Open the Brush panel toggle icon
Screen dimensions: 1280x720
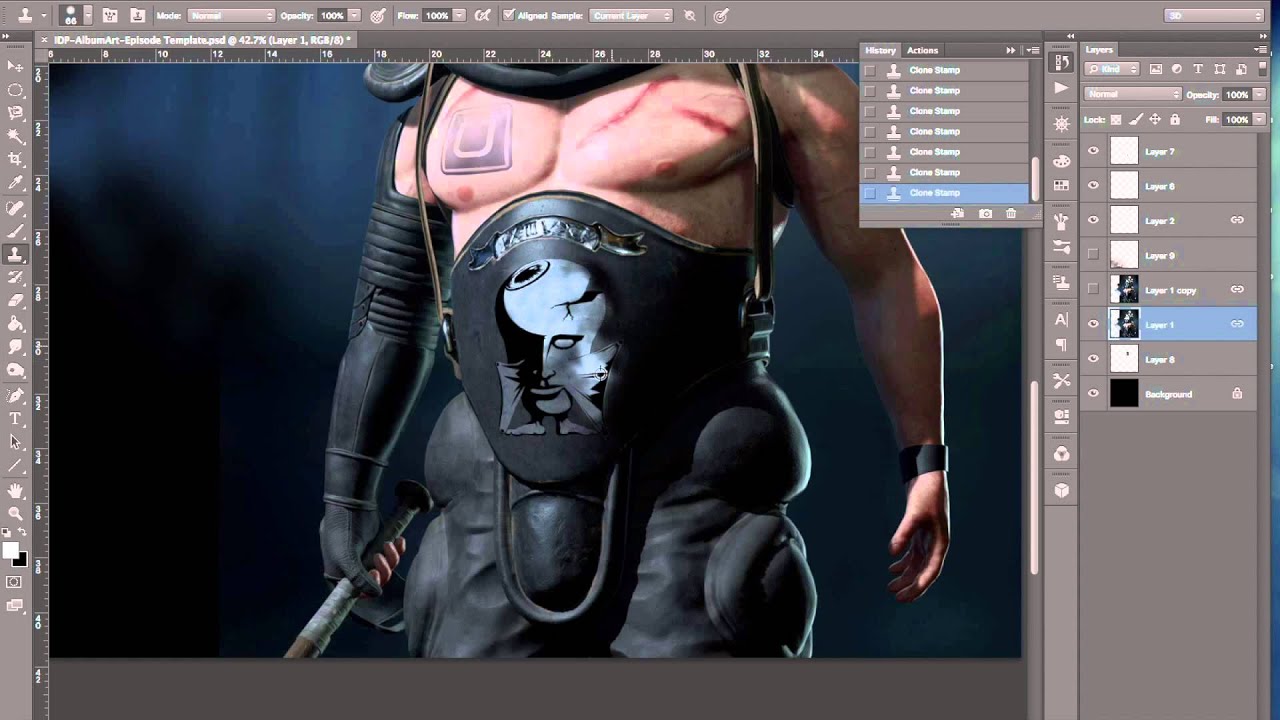(x=110, y=16)
